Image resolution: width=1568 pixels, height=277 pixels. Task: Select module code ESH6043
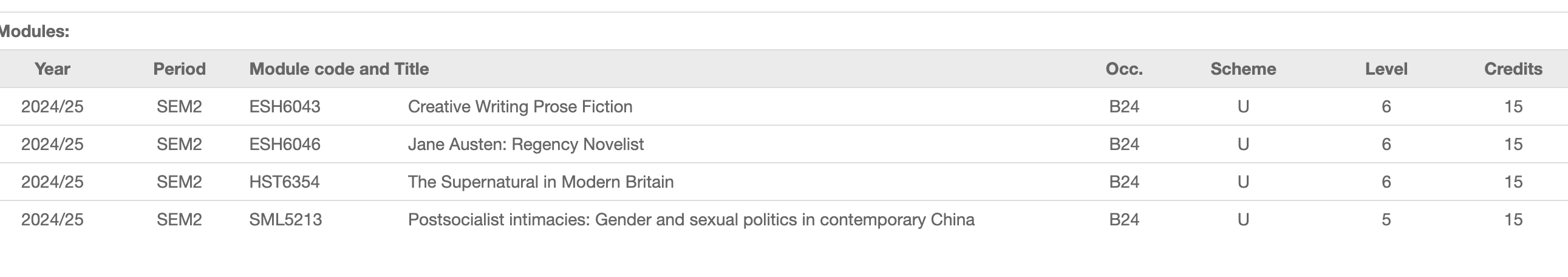coord(285,106)
